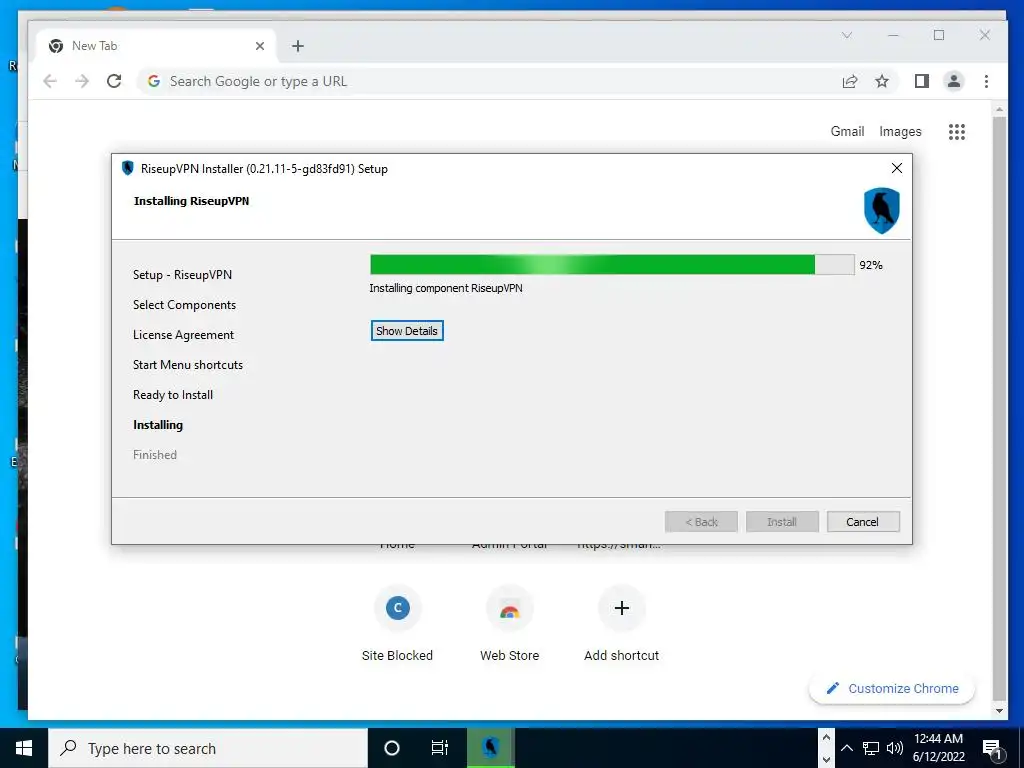Image resolution: width=1024 pixels, height=768 pixels.
Task: Open the Site Blocked shortcut
Action: [397, 624]
